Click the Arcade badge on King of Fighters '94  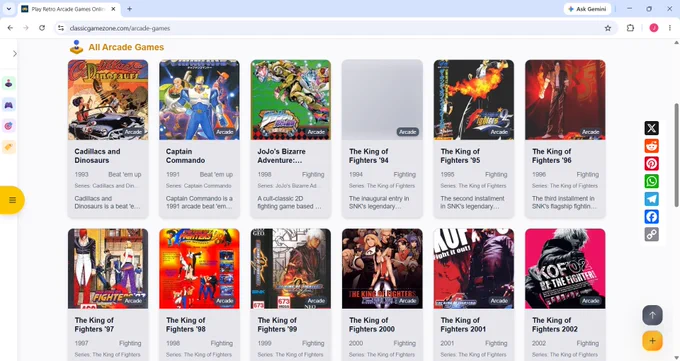click(408, 132)
